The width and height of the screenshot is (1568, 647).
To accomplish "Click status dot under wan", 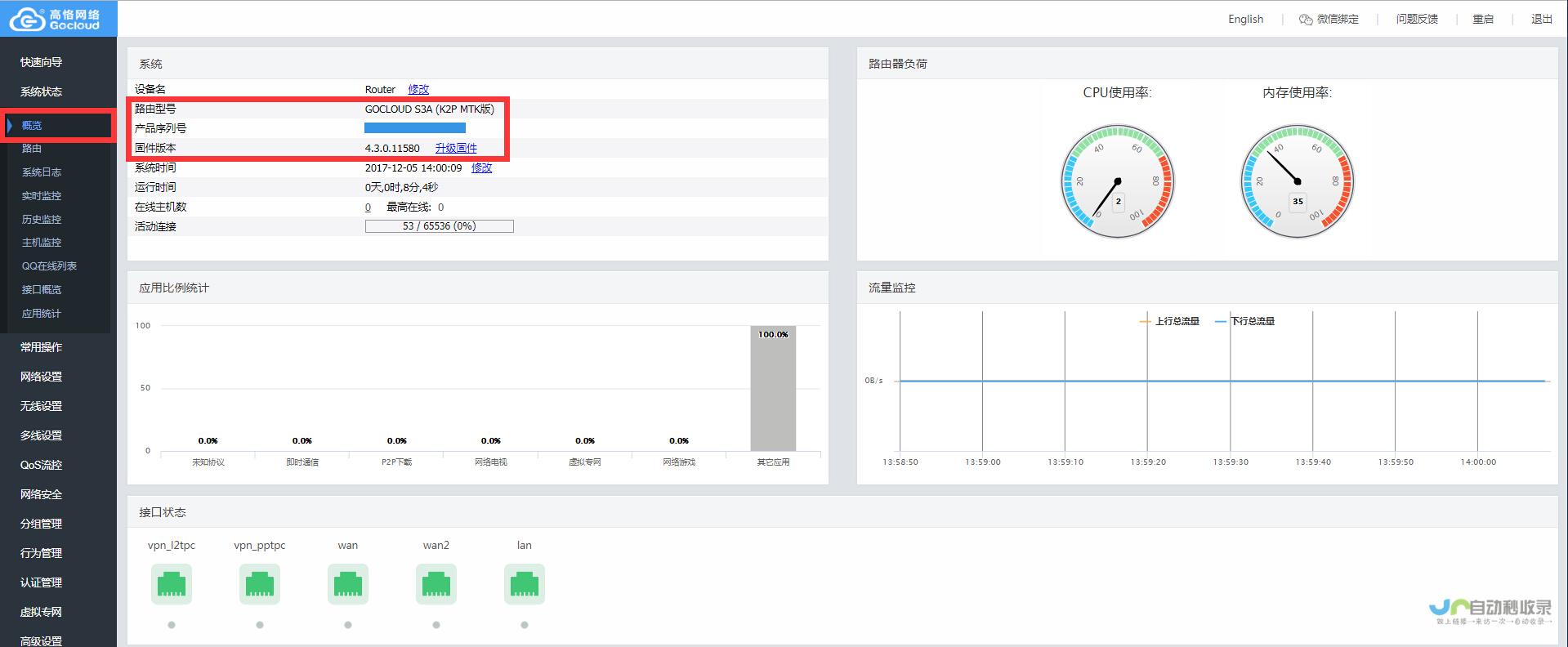I will 348,625.
